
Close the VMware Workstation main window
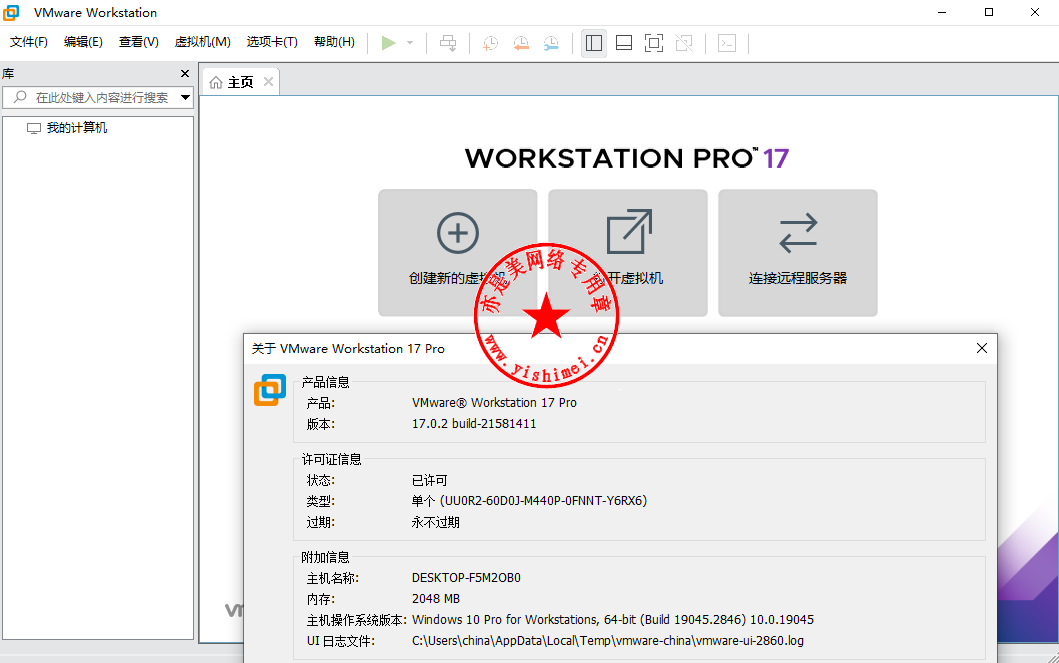tap(1035, 12)
